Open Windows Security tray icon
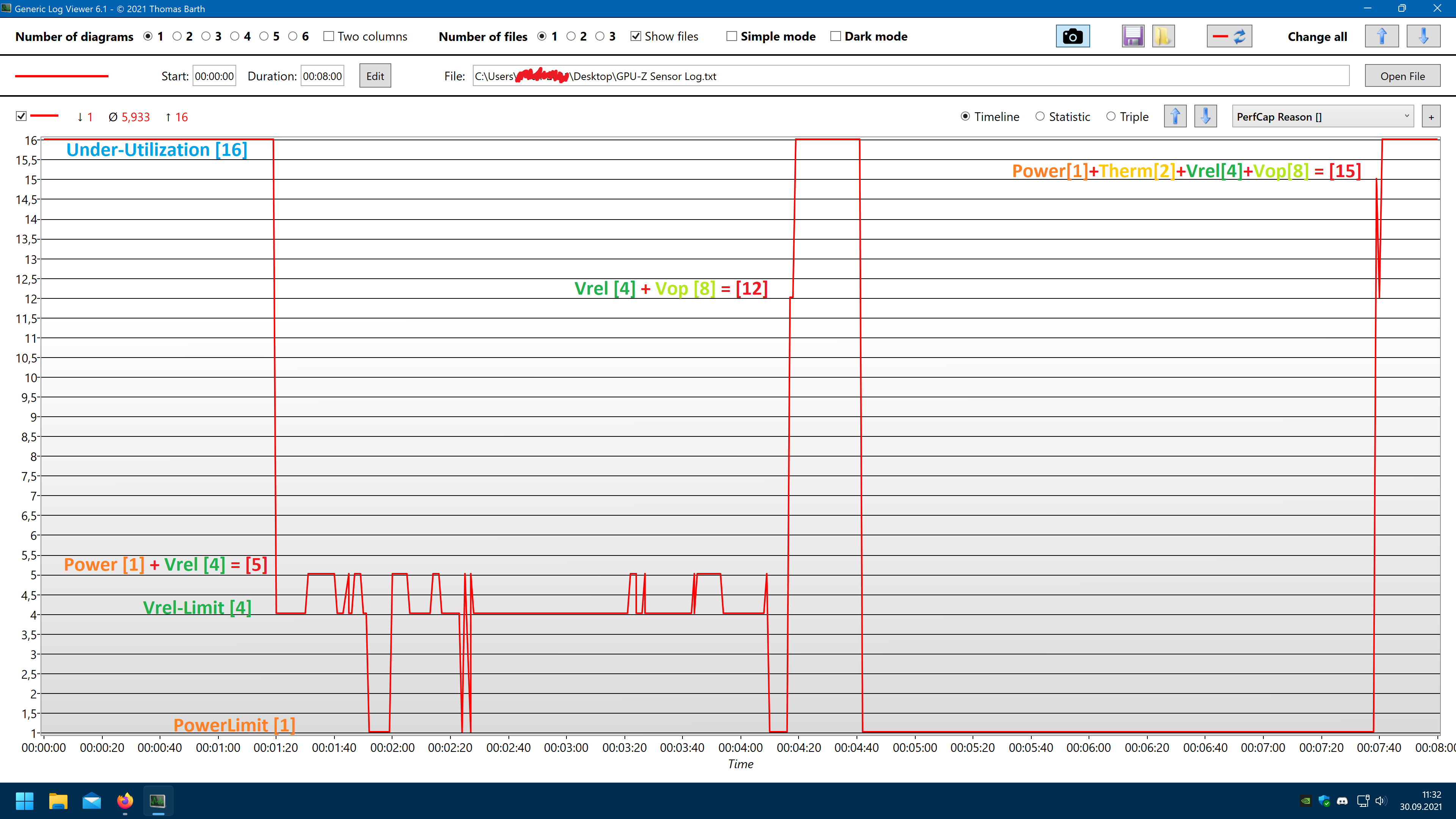1456x819 pixels. pos(1324,801)
